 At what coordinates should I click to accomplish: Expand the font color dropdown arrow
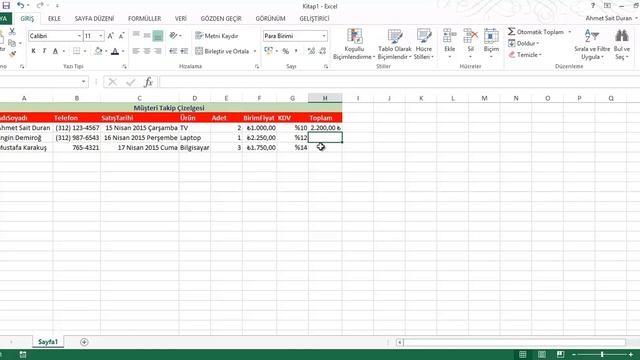coord(123,51)
